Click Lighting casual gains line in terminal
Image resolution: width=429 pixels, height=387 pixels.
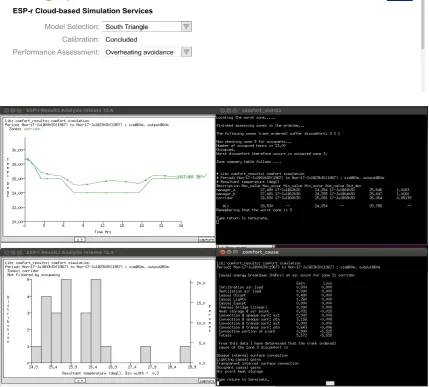(240, 359)
